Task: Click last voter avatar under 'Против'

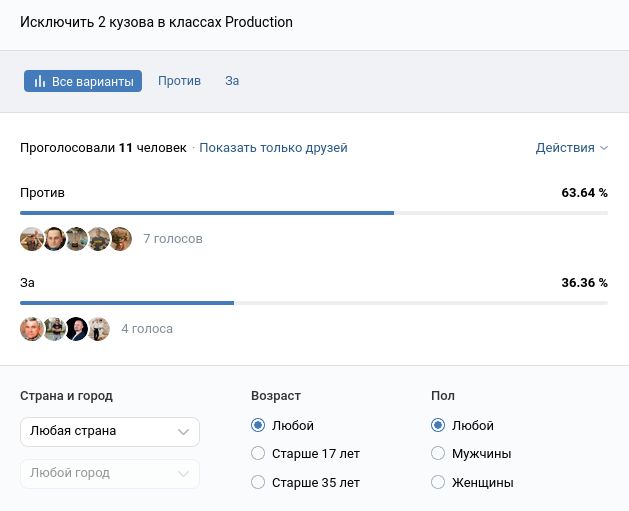Action: (120, 239)
